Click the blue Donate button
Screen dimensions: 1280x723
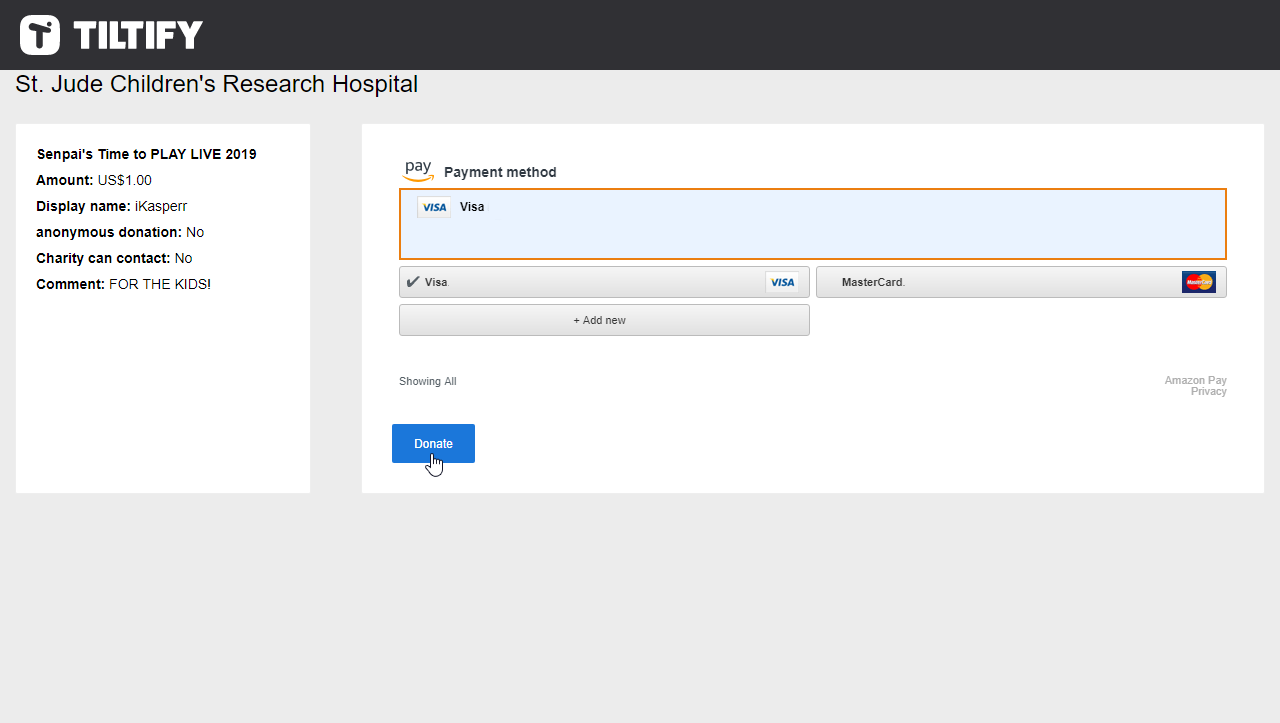pyautogui.click(x=433, y=443)
